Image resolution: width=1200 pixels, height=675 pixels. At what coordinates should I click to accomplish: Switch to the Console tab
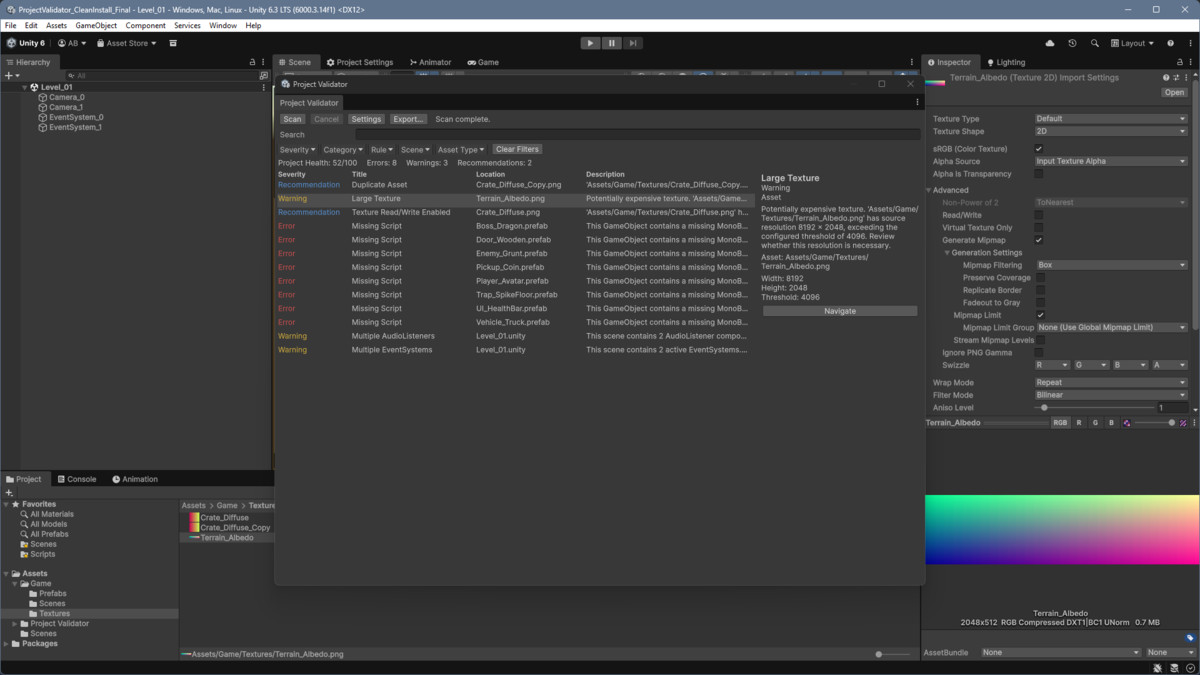point(76,479)
